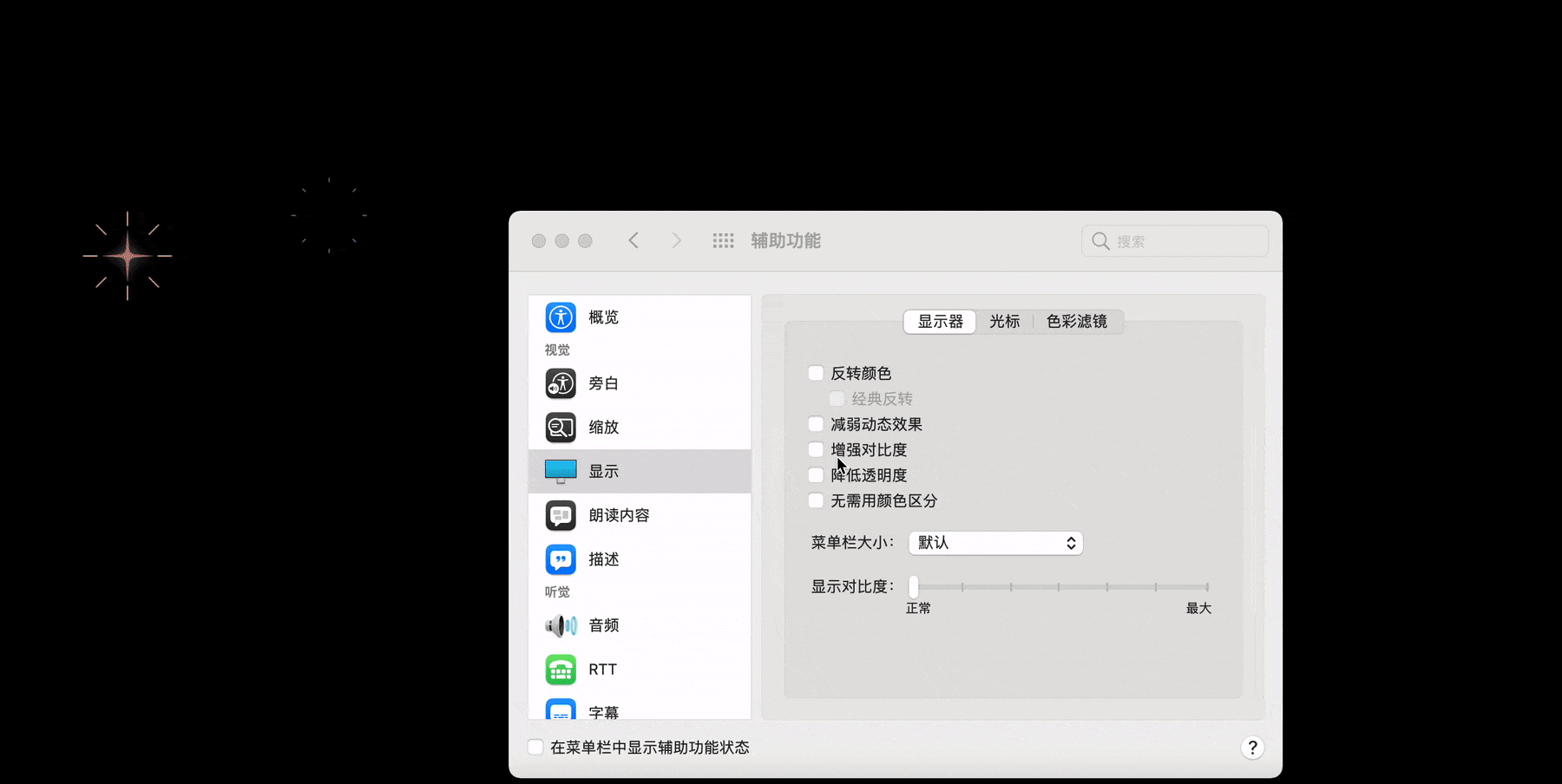
Task: Expand the 菜单栏大小 dropdown menu
Action: (995, 543)
